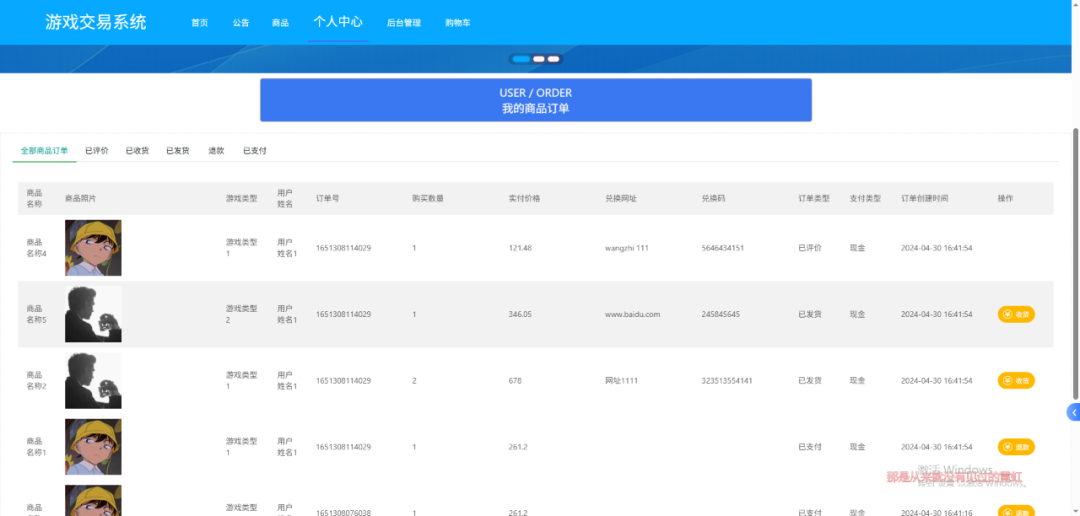The image size is (1080, 516).
Task: Click the exchange code 5646434151
Action: point(723,248)
